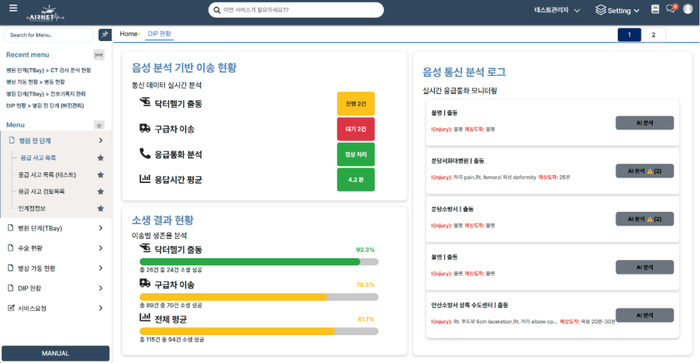Switch to dashboard page 1
The width and height of the screenshot is (700, 363).
[629, 35]
